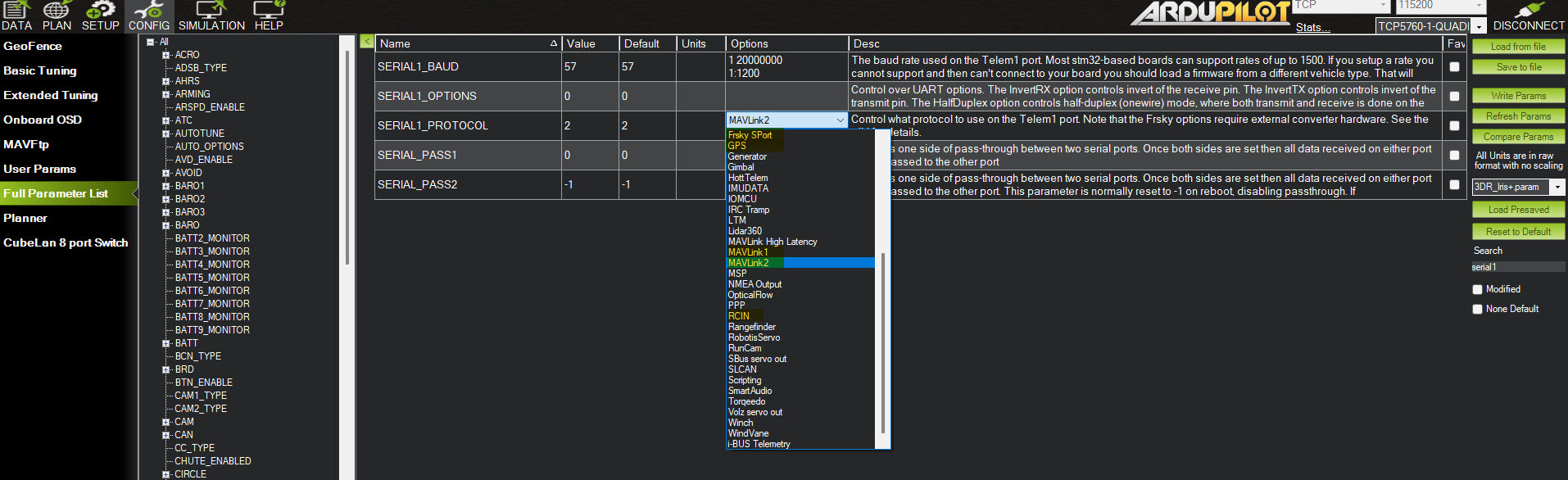
Task: Open the Extended Tuning section
Action: pos(69,95)
